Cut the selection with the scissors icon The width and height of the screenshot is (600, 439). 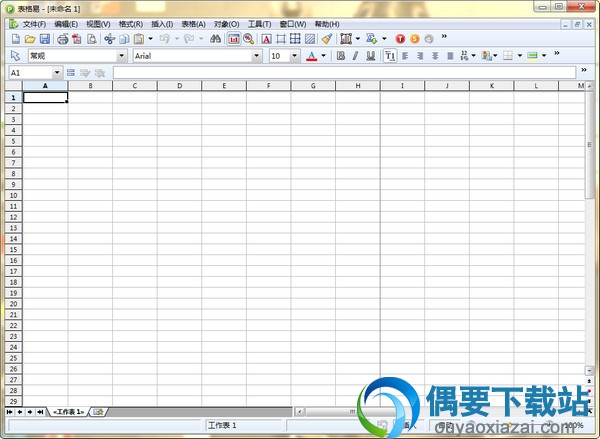click(109, 39)
